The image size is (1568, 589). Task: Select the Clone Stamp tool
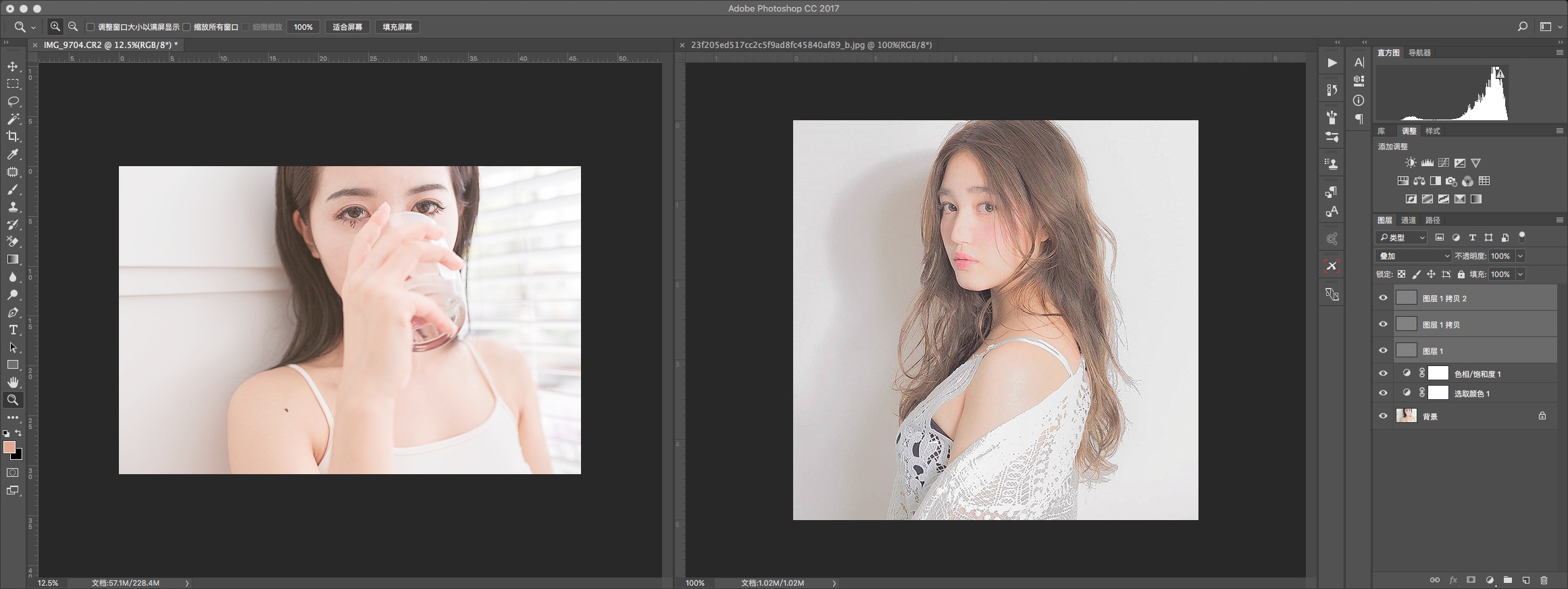tap(13, 207)
